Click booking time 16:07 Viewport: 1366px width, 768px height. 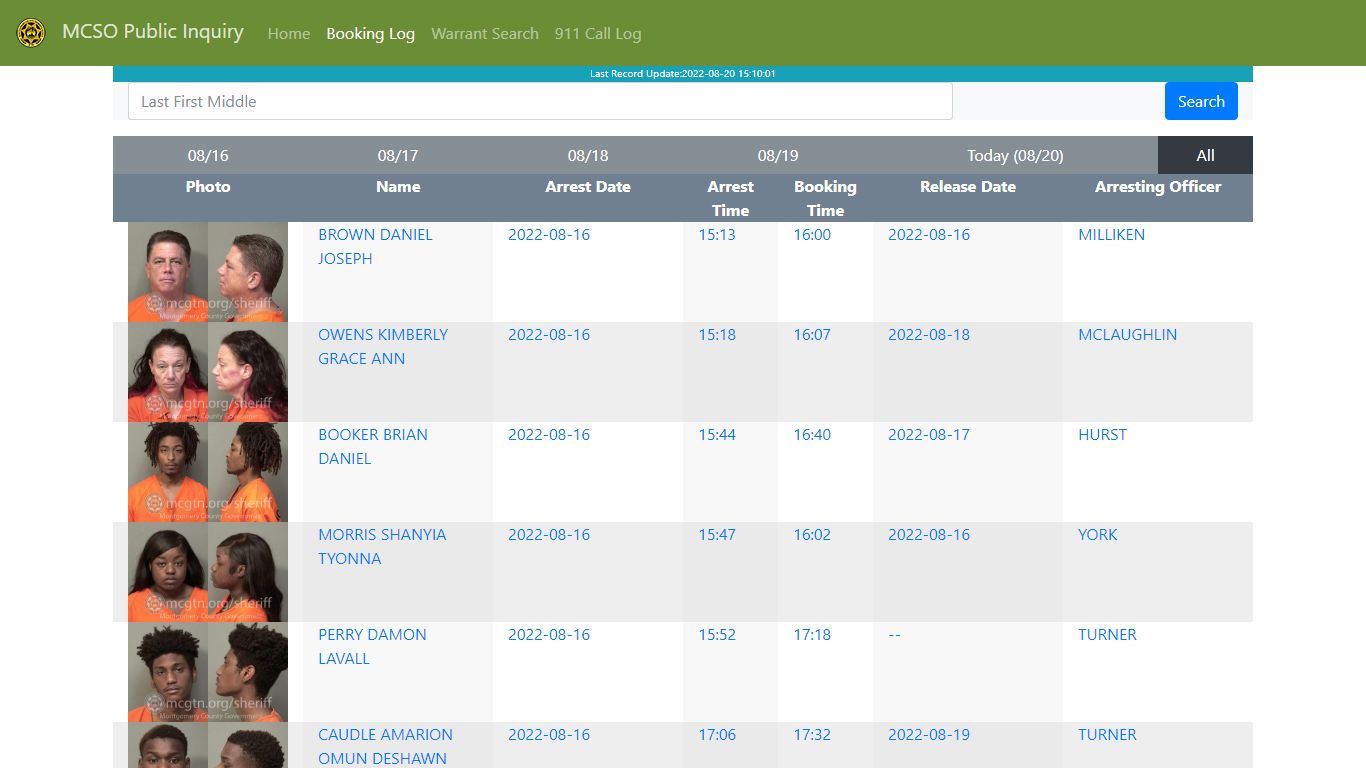[x=812, y=334]
